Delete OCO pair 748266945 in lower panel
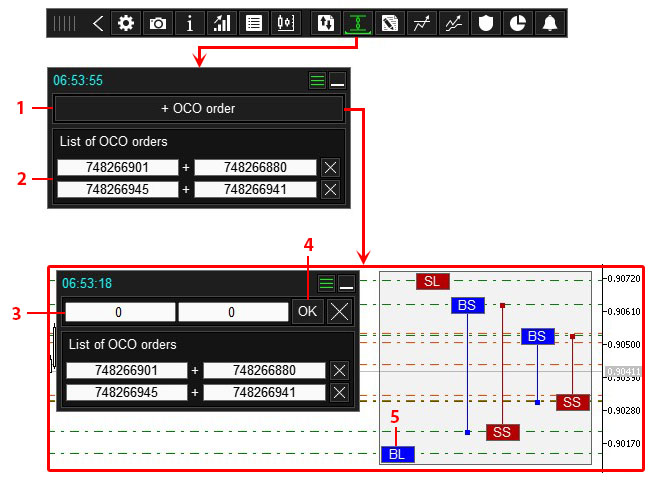657x484 pixels. [339, 393]
